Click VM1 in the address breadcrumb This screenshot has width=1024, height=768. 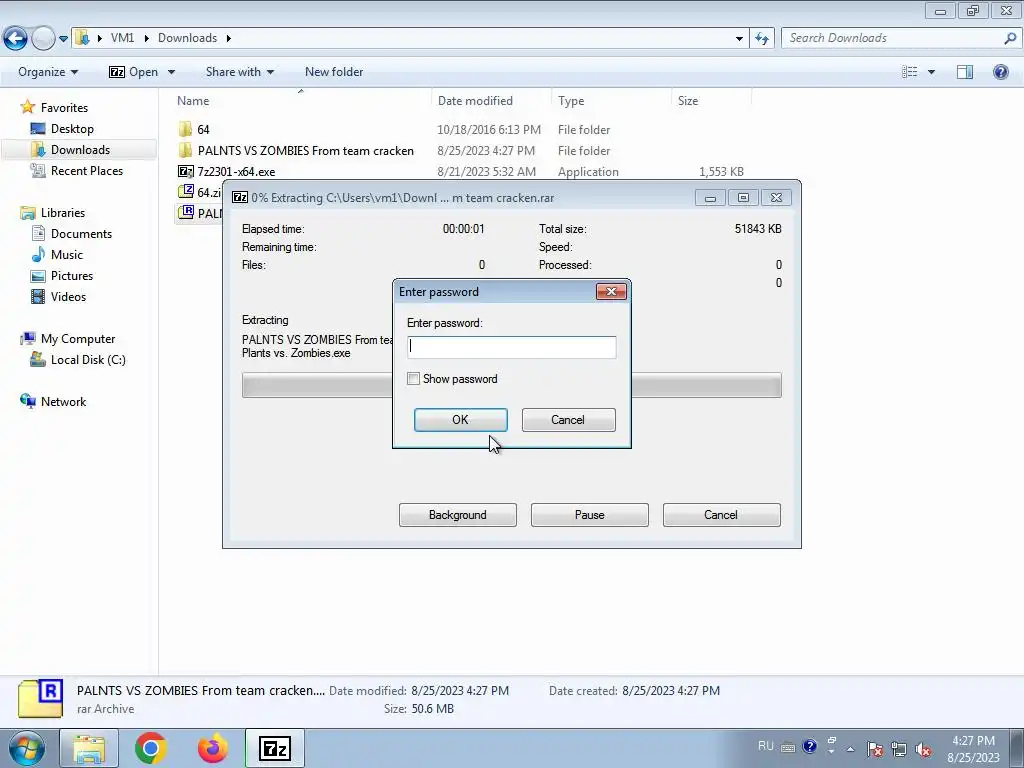[122, 38]
